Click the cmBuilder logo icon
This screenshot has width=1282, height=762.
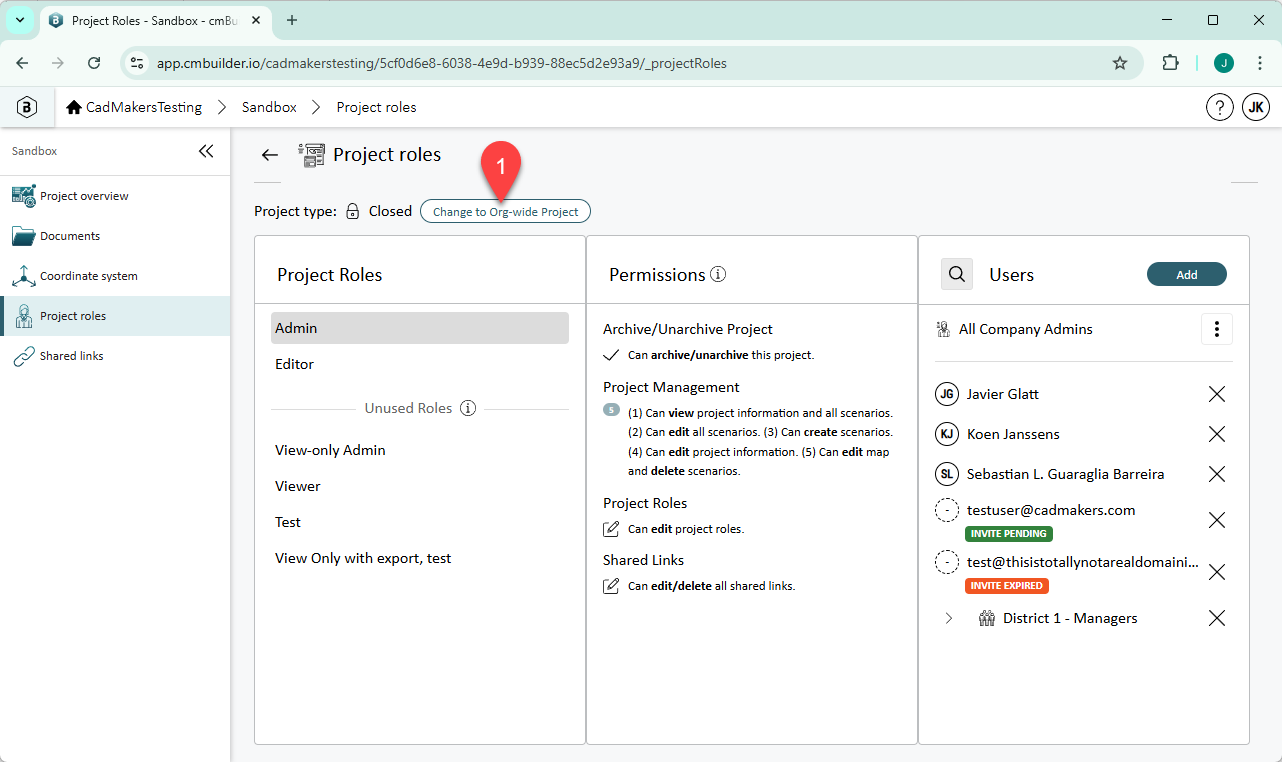(x=27, y=107)
